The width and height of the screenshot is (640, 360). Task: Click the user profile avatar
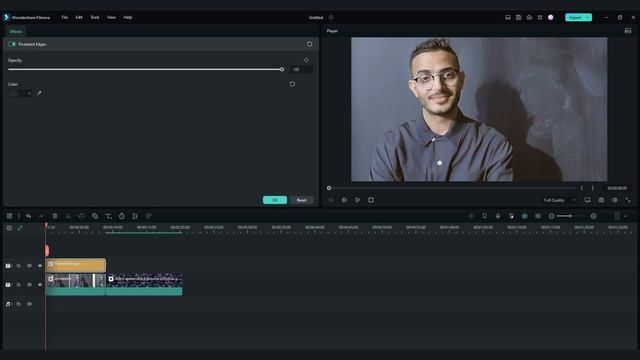[x=551, y=18]
